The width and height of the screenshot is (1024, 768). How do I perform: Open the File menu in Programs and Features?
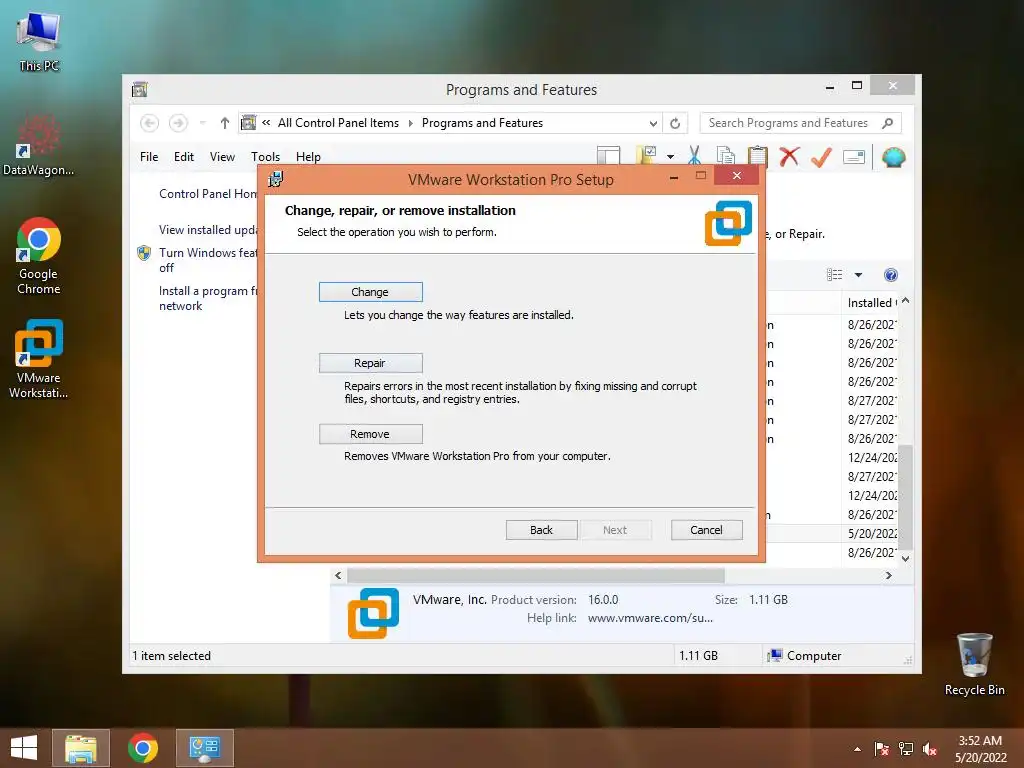(149, 157)
